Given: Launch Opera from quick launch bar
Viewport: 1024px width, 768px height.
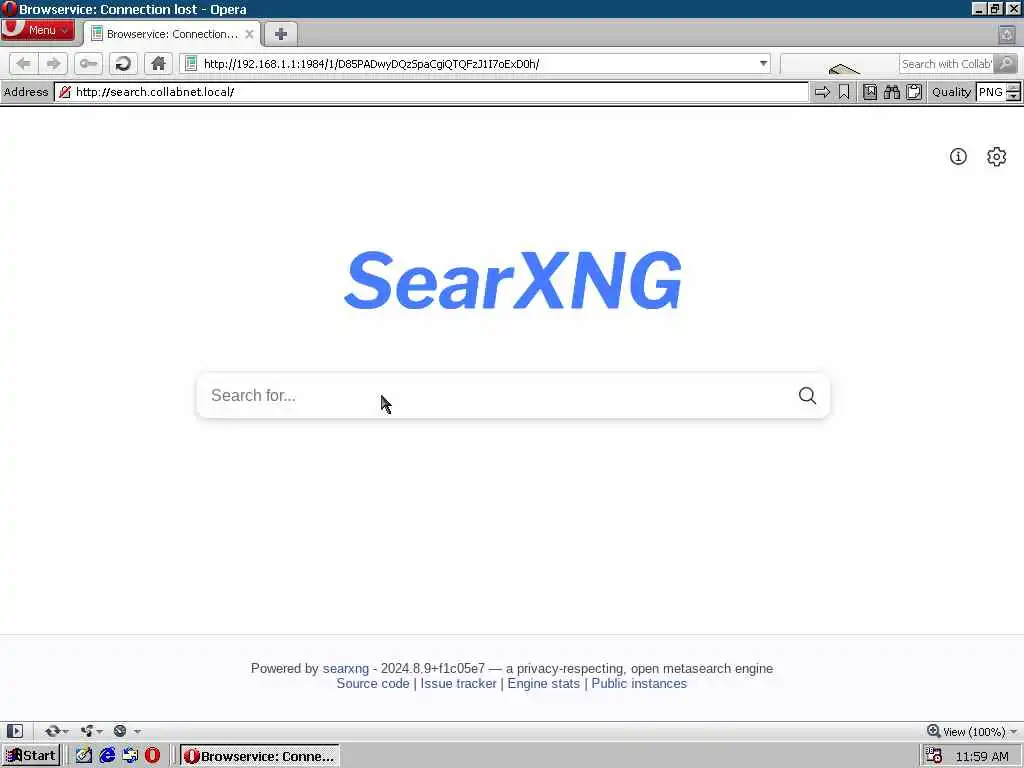Looking at the screenshot, I should click(153, 756).
